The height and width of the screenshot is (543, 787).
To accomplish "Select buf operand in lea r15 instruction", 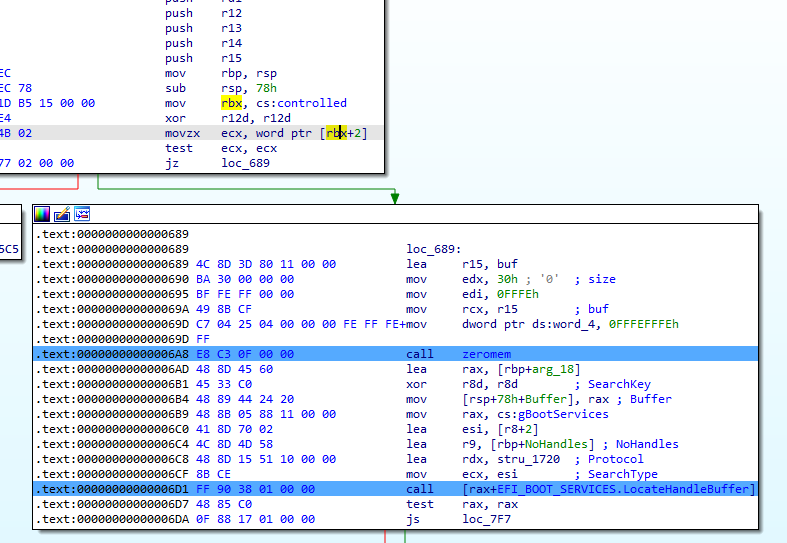I will (508, 265).
